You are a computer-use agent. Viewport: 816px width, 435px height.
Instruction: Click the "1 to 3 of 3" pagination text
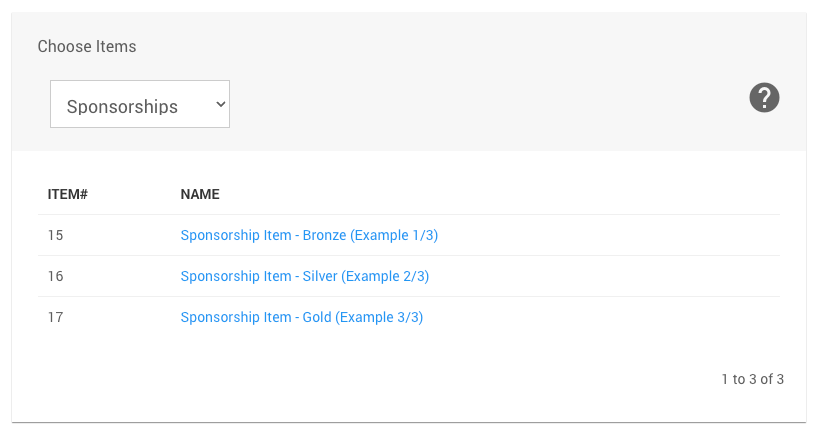(x=752, y=380)
